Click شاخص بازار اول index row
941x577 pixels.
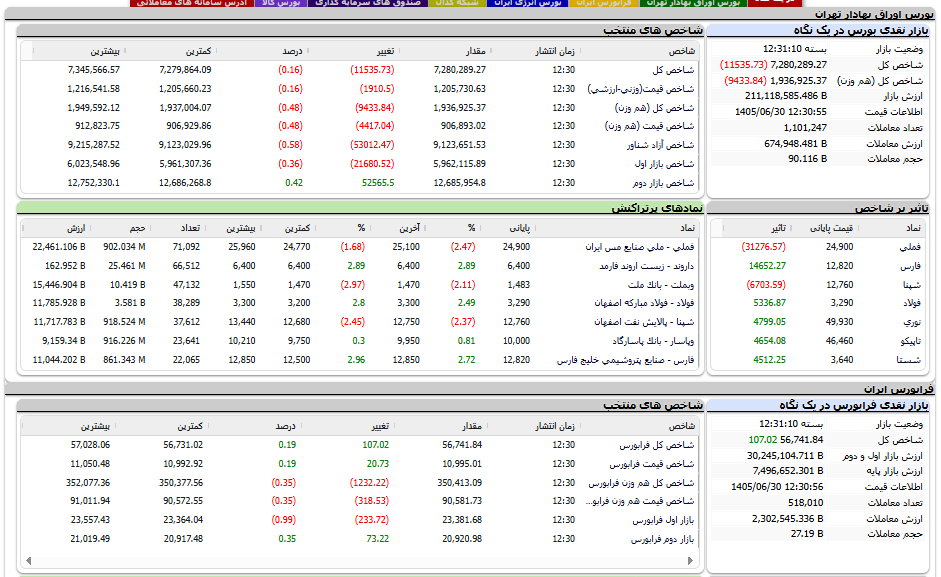pyautogui.click(x=361, y=164)
